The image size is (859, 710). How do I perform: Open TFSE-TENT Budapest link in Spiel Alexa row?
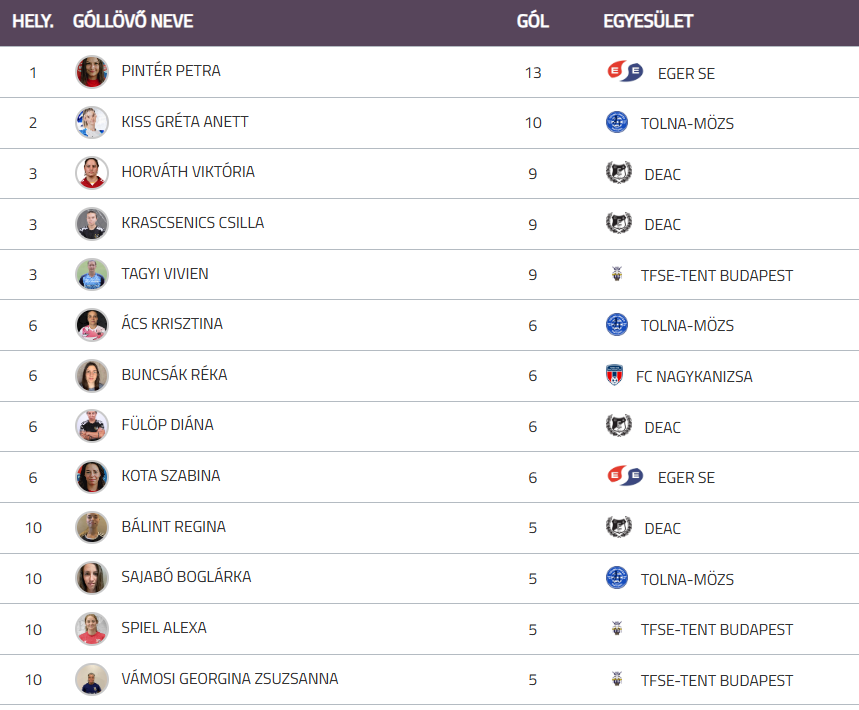[717, 630]
